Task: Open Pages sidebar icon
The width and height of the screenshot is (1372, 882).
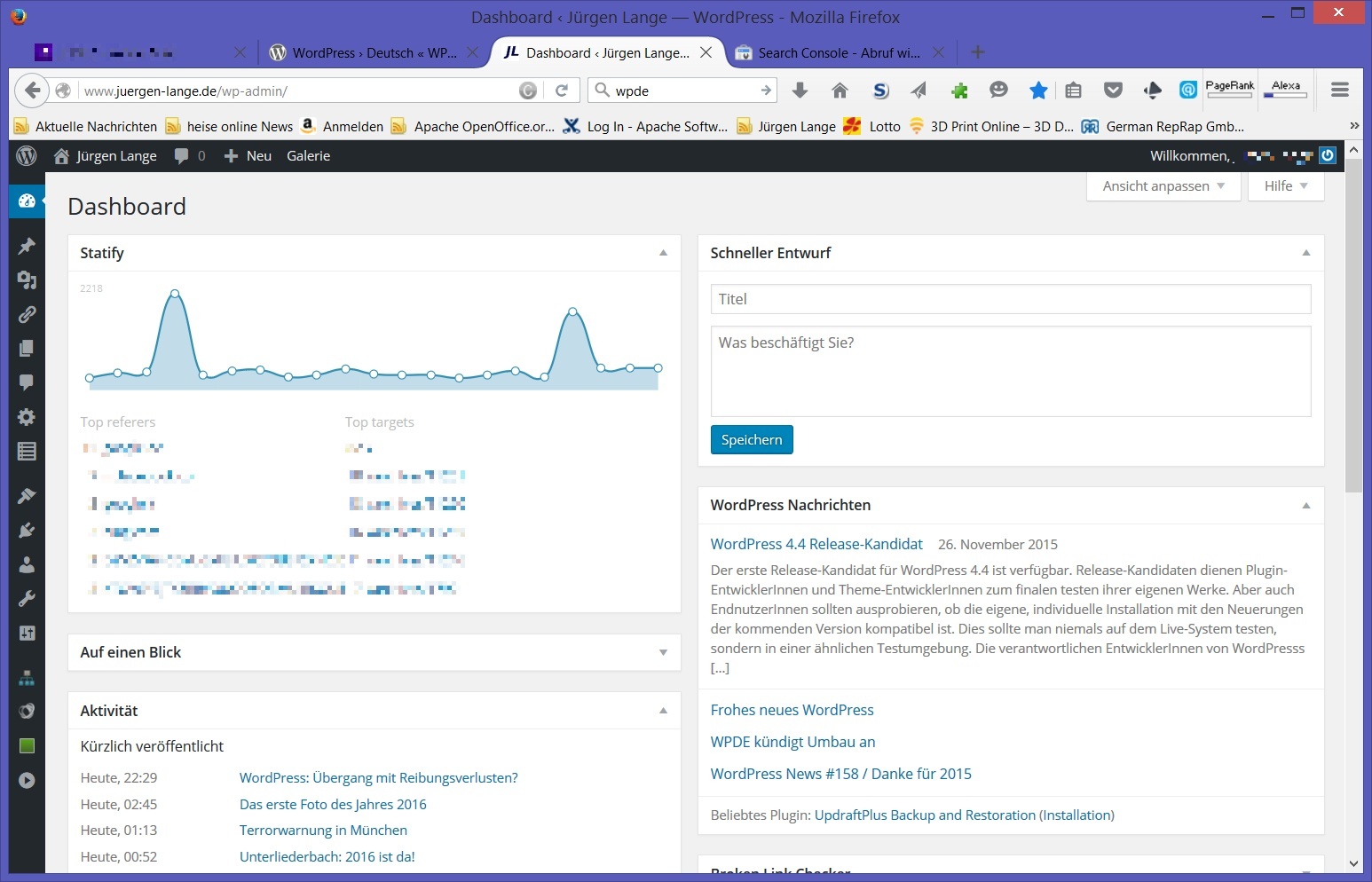Action: tap(27, 348)
